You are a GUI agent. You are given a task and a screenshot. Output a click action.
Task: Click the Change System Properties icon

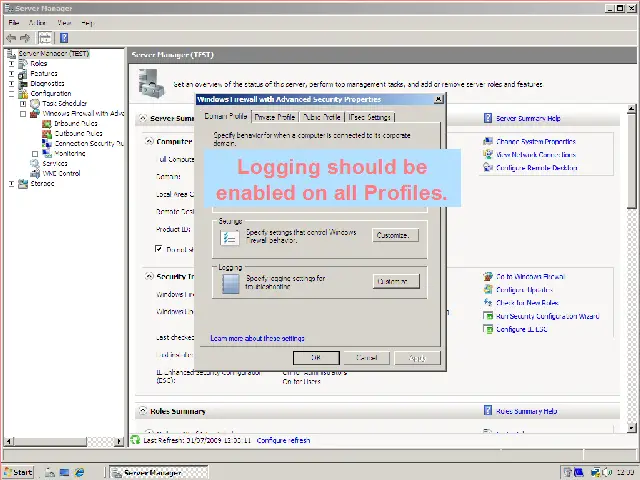(488, 141)
